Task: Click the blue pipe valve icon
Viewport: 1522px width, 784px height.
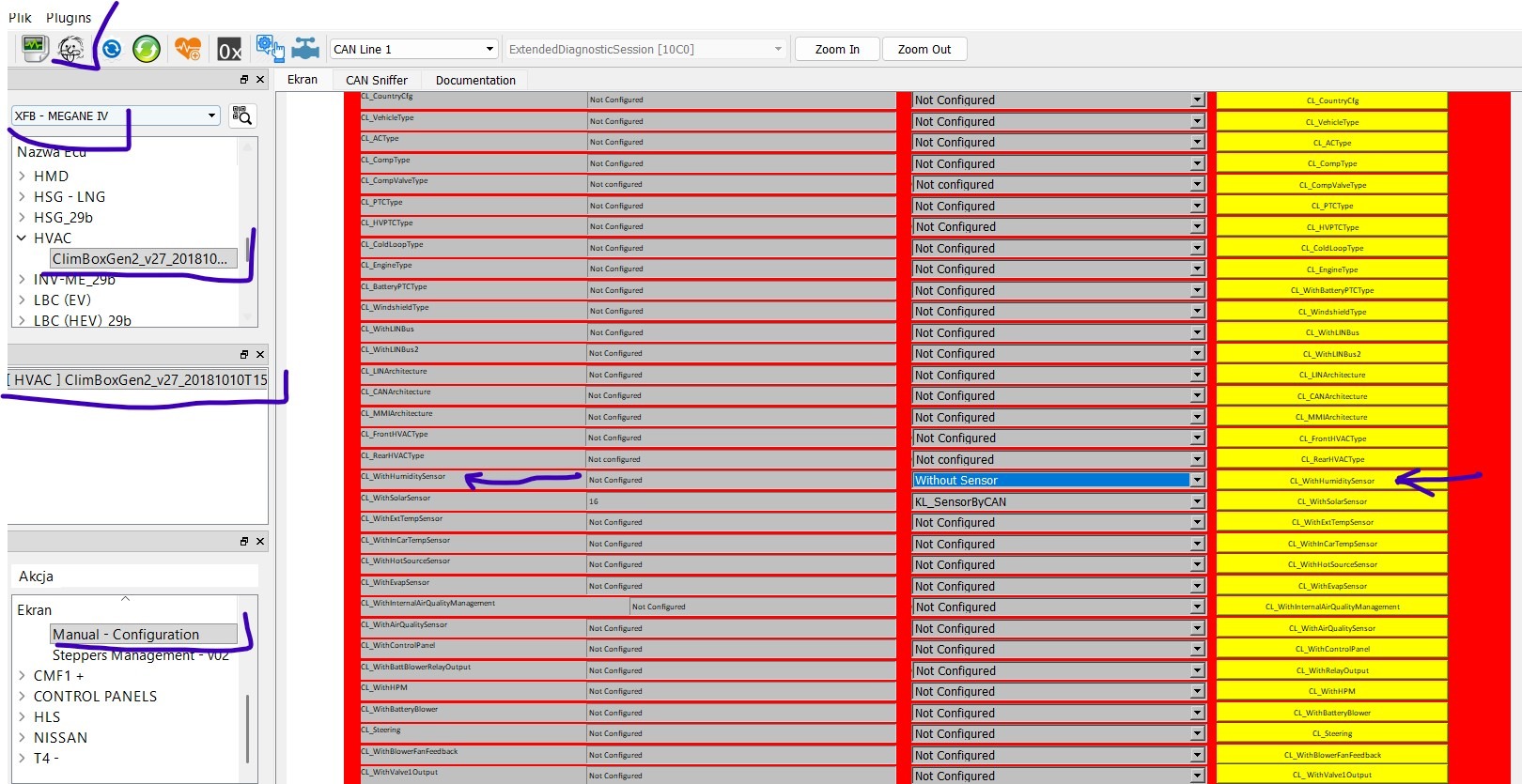Action: click(305, 49)
